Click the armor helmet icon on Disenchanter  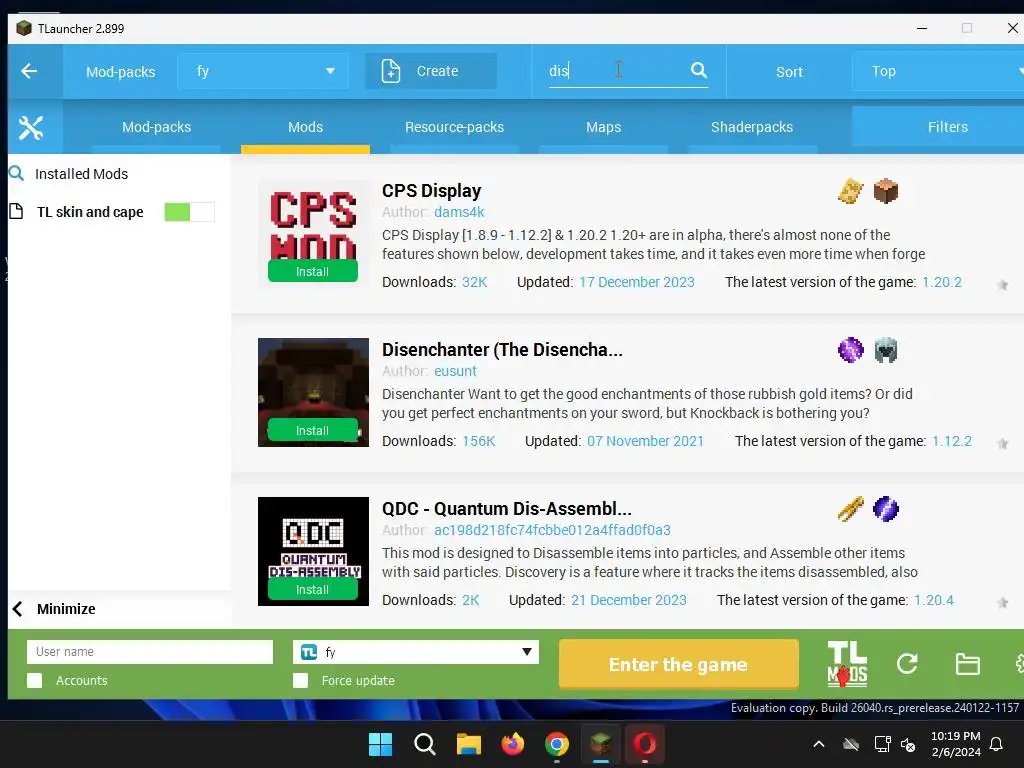click(886, 350)
